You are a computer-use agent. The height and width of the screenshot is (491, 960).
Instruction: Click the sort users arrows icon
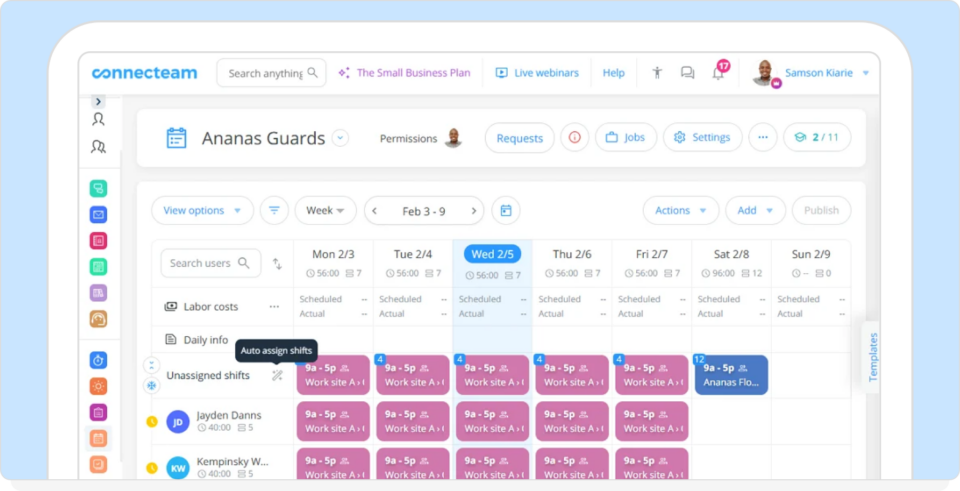pyautogui.click(x=277, y=264)
